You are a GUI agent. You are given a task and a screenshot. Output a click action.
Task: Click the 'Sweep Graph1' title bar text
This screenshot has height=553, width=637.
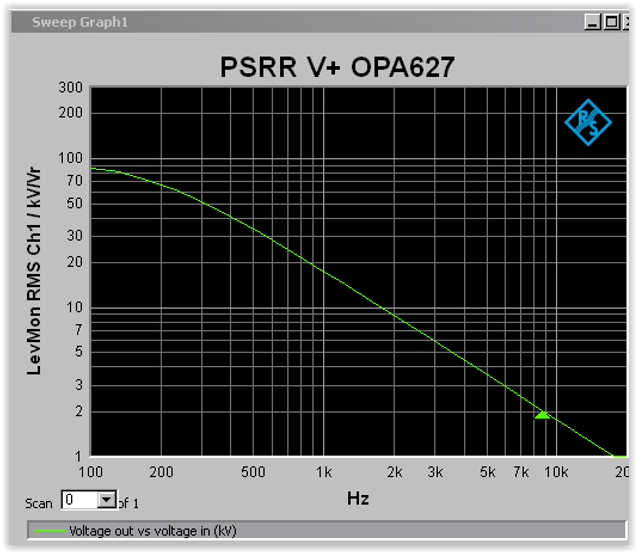[x=80, y=22]
